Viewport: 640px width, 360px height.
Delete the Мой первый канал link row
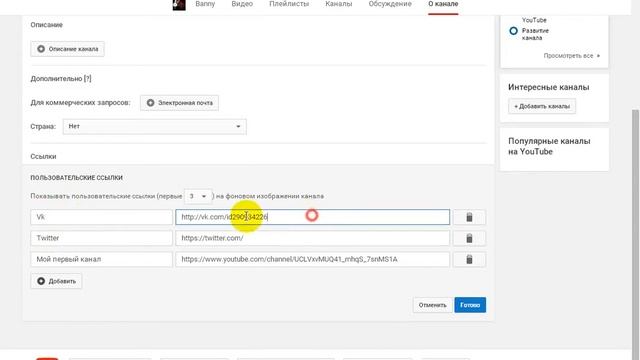[469, 260]
